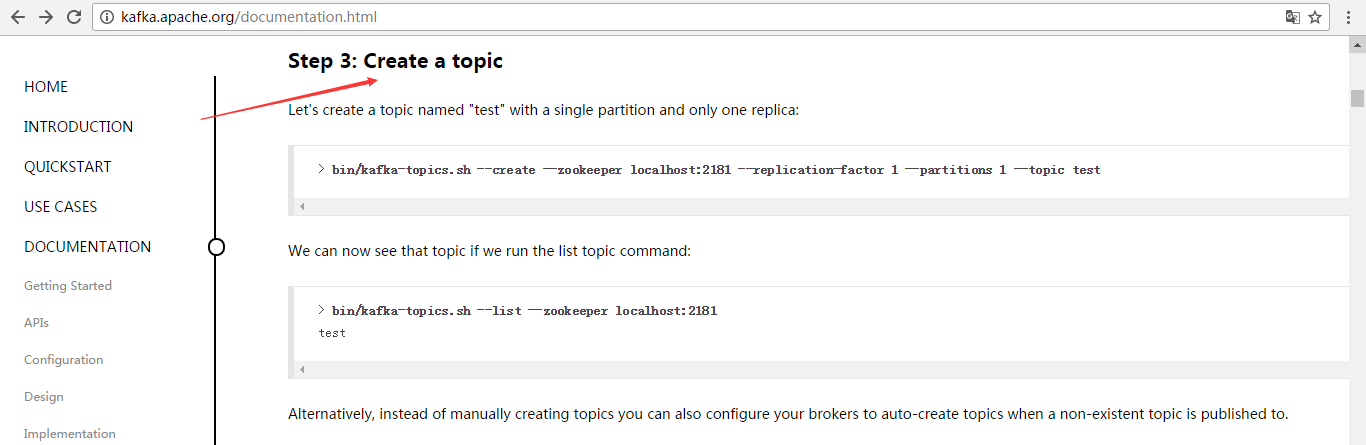
Task: Open the Design sub-link
Action: click(44, 397)
